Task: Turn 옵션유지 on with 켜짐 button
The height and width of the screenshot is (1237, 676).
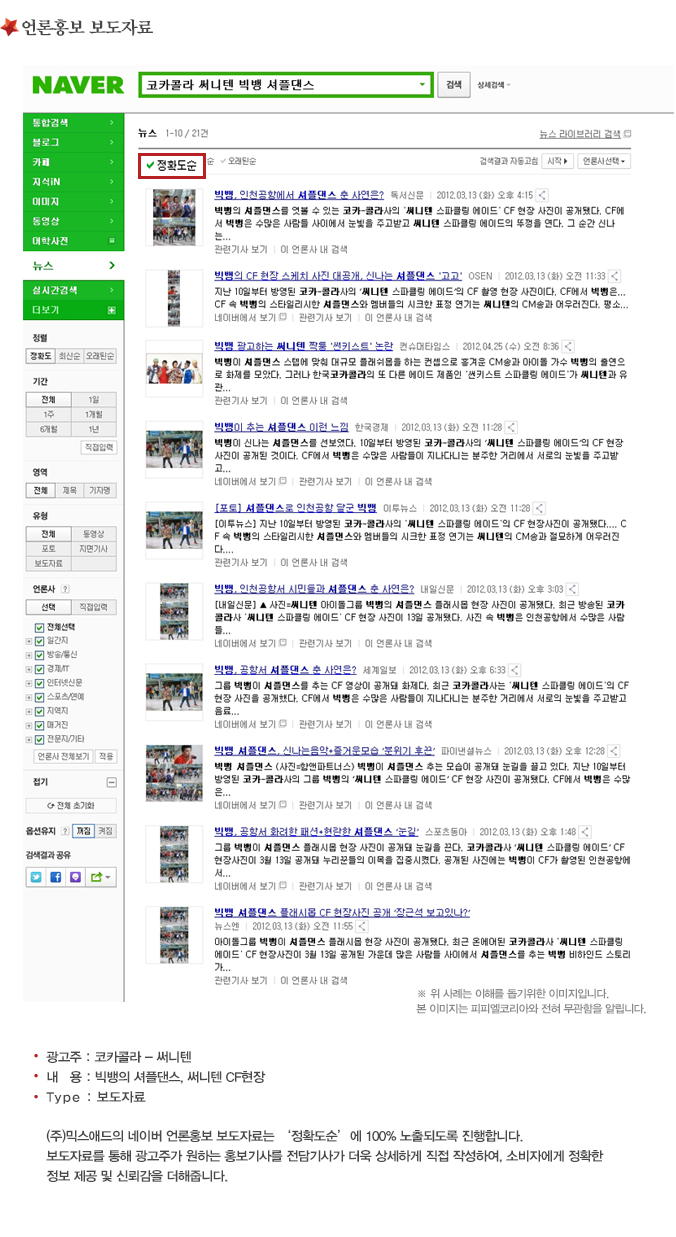Action: (106, 831)
